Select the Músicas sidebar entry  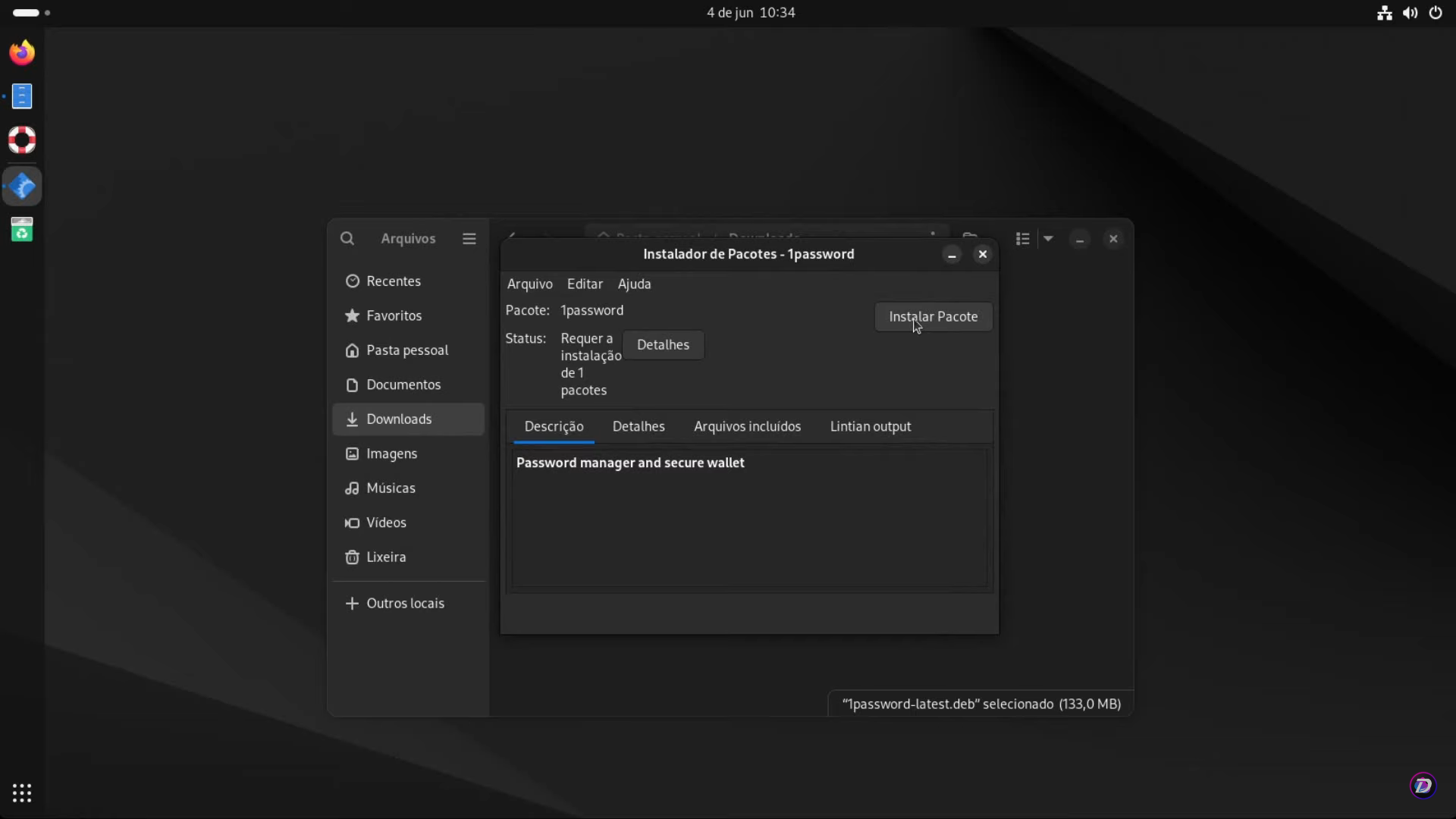pos(391,488)
